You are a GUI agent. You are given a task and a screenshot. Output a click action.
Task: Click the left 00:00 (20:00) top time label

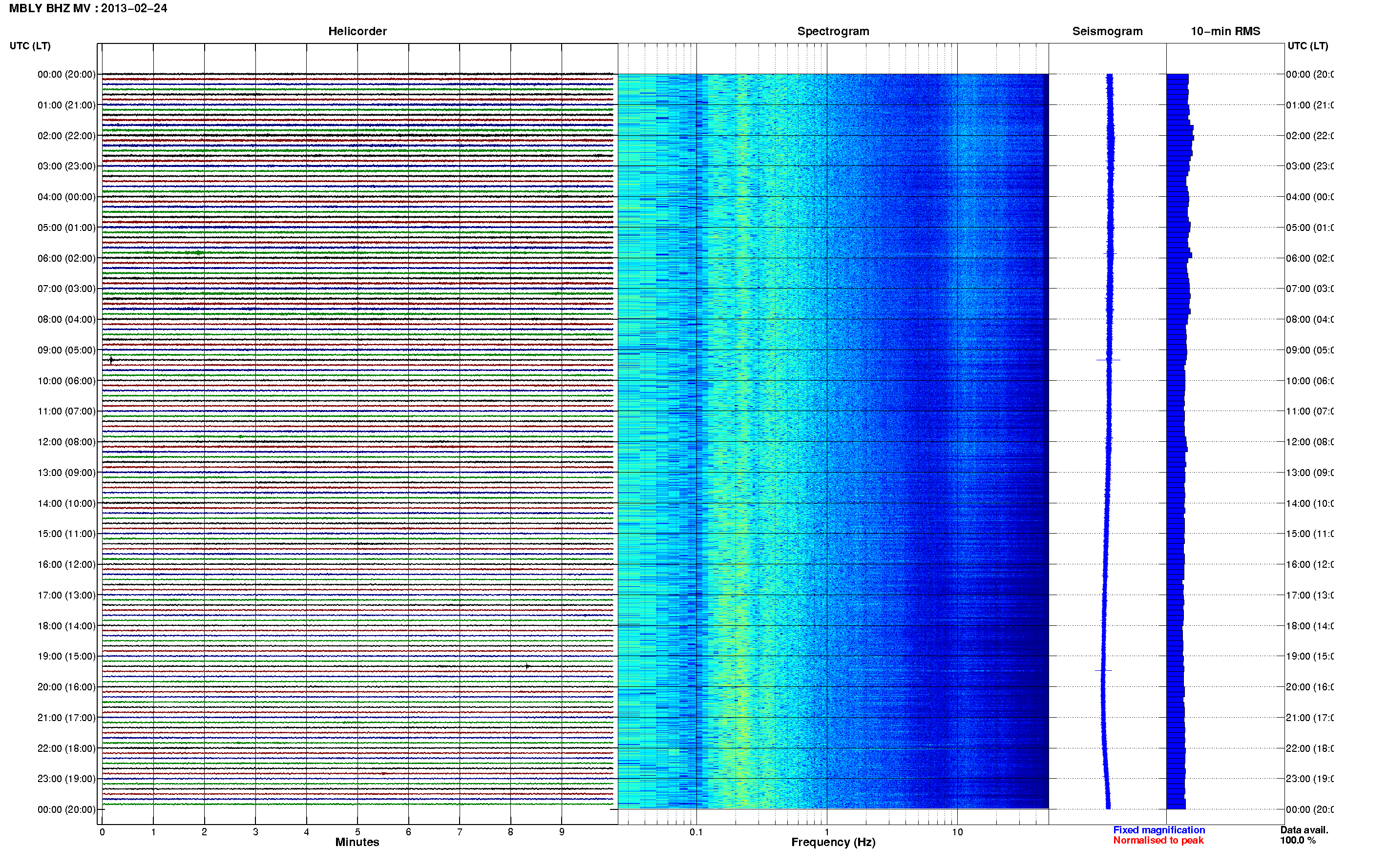66,74
